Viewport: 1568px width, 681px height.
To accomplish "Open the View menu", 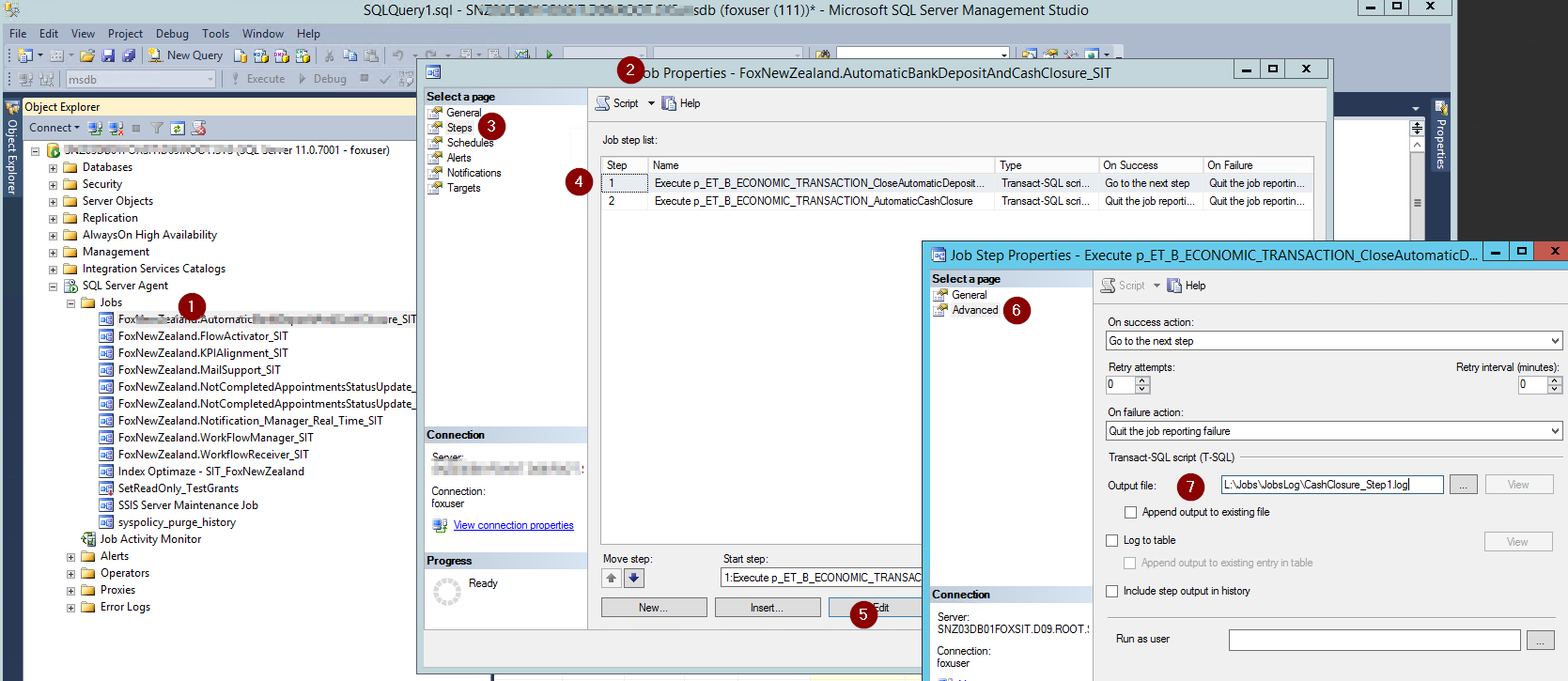I will click(83, 33).
